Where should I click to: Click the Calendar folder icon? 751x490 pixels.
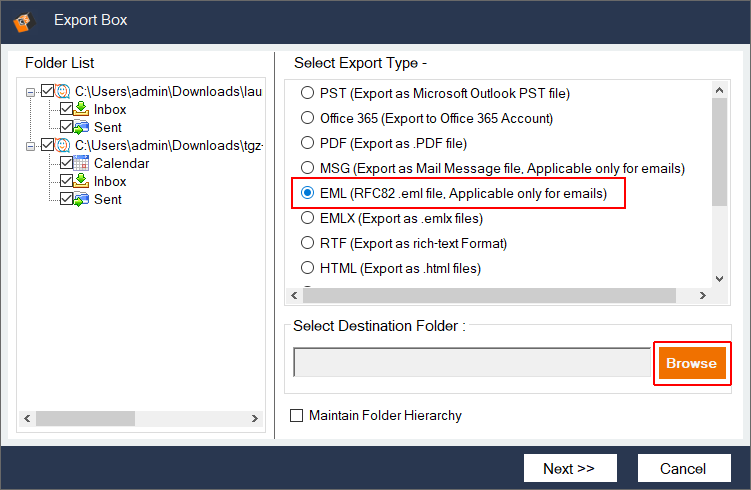tap(83, 163)
